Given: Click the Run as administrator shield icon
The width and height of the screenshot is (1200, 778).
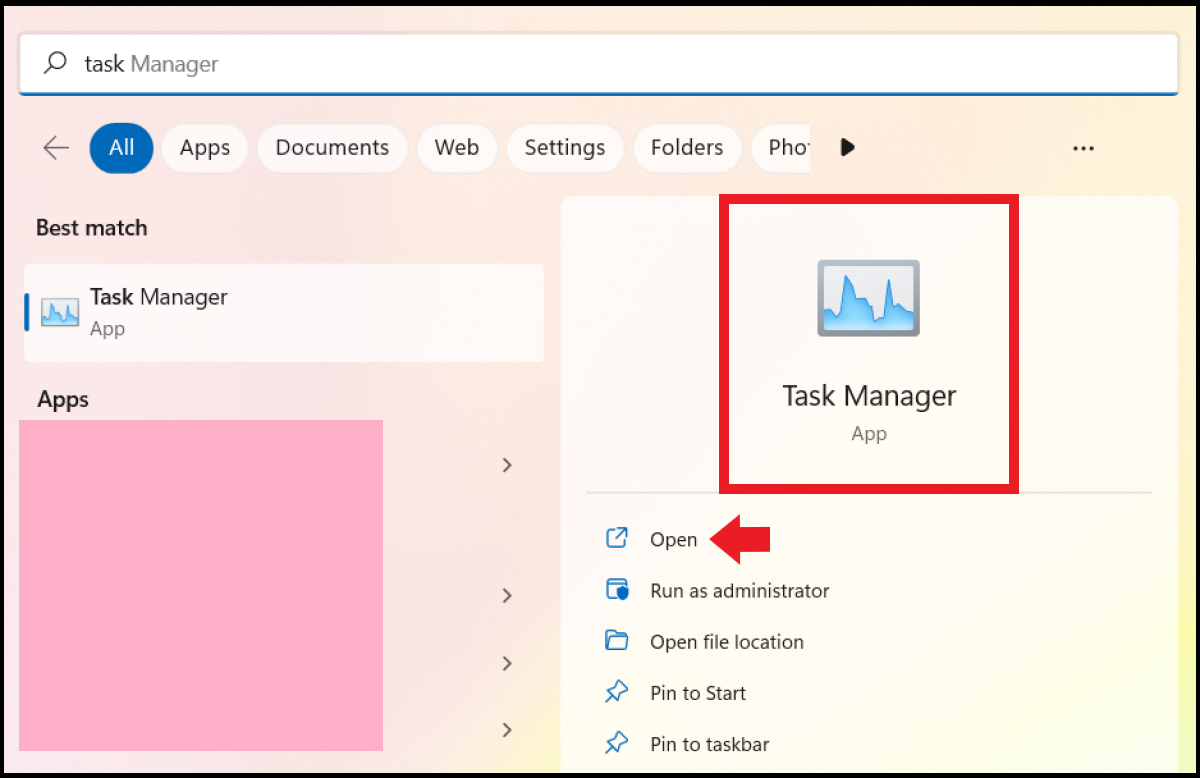Looking at the screenshot, I should click(617, 589).
